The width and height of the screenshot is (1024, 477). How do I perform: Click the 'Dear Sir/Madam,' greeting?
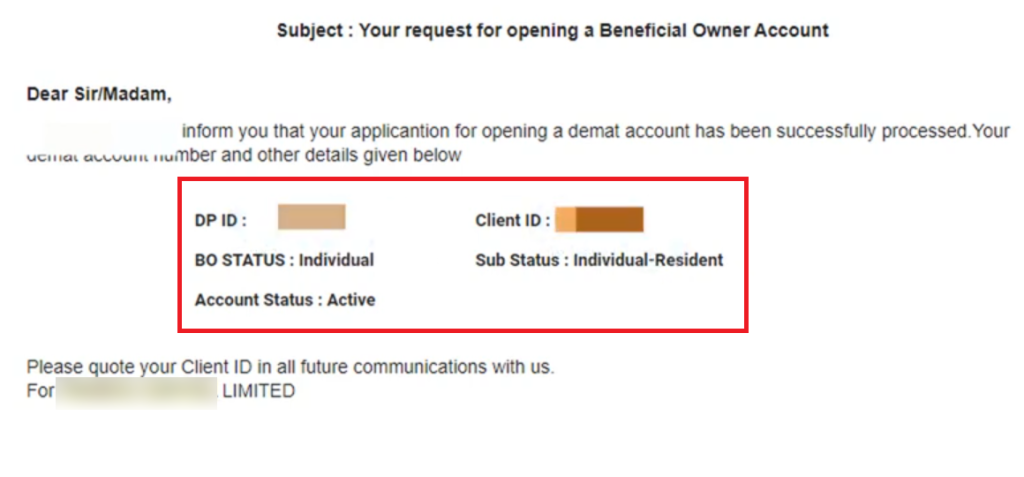pos(99,95)
